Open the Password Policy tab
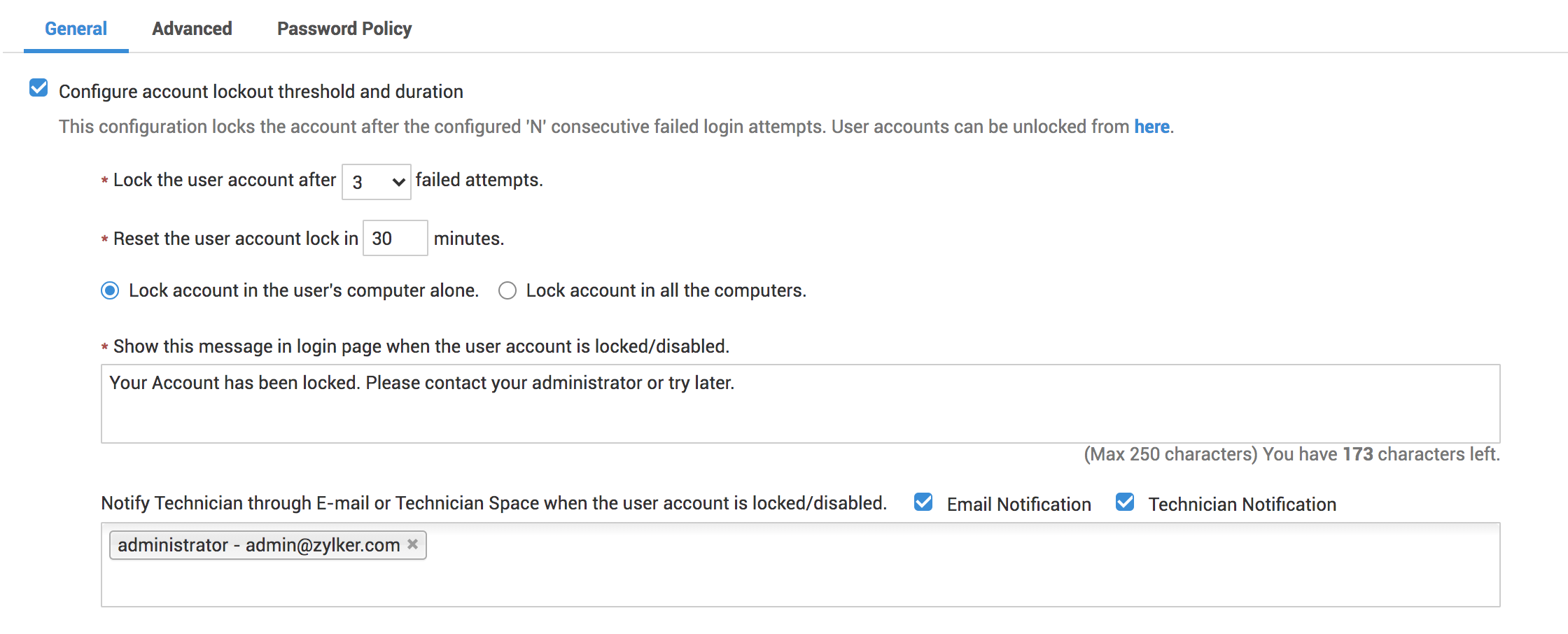The width and height of the screenshot is (1568, 634). click(x=344, y=29)
